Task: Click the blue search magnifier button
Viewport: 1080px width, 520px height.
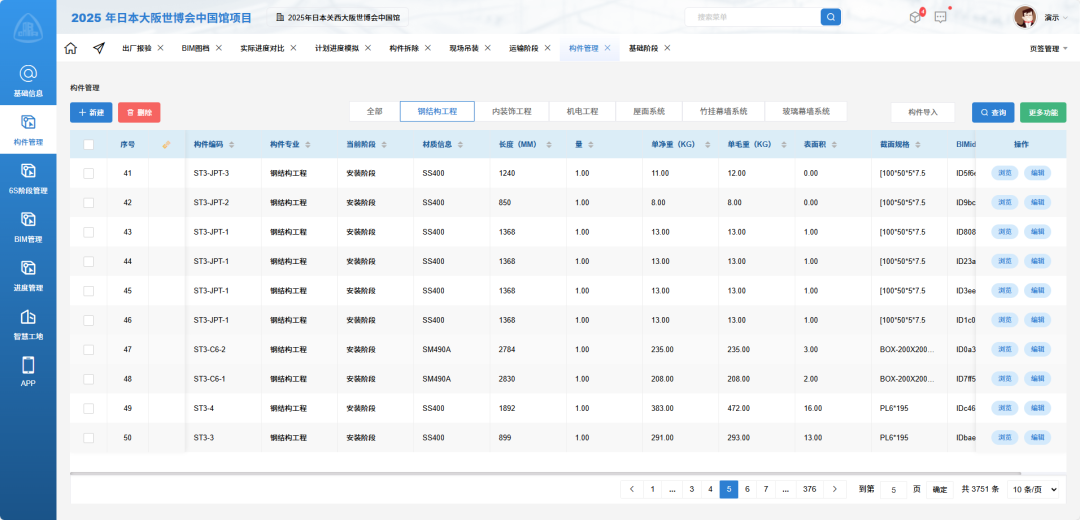Action: [x=830, y=17]
